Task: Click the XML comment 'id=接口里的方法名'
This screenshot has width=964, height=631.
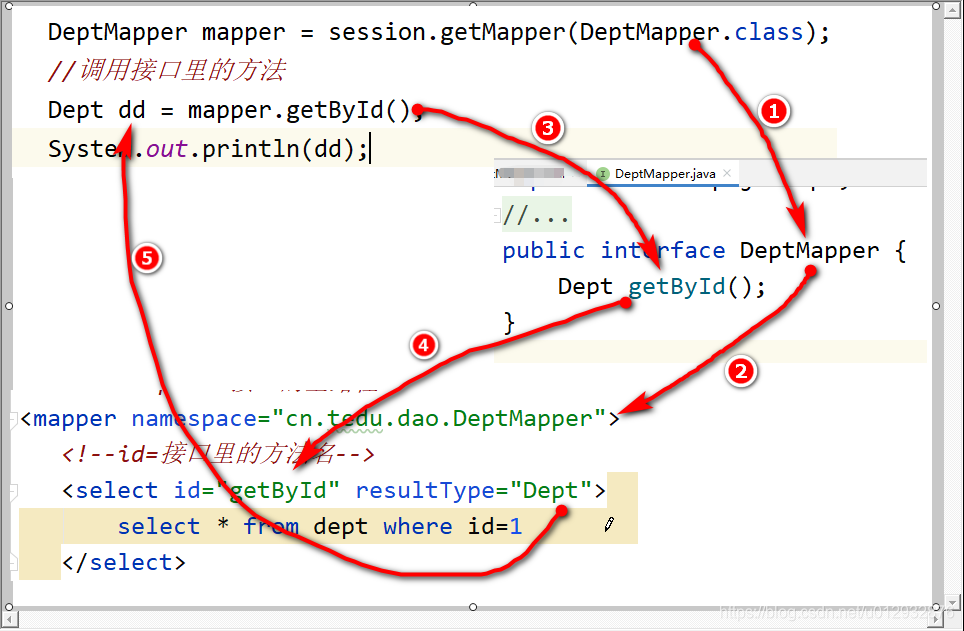Action: (x=225, y=455)
